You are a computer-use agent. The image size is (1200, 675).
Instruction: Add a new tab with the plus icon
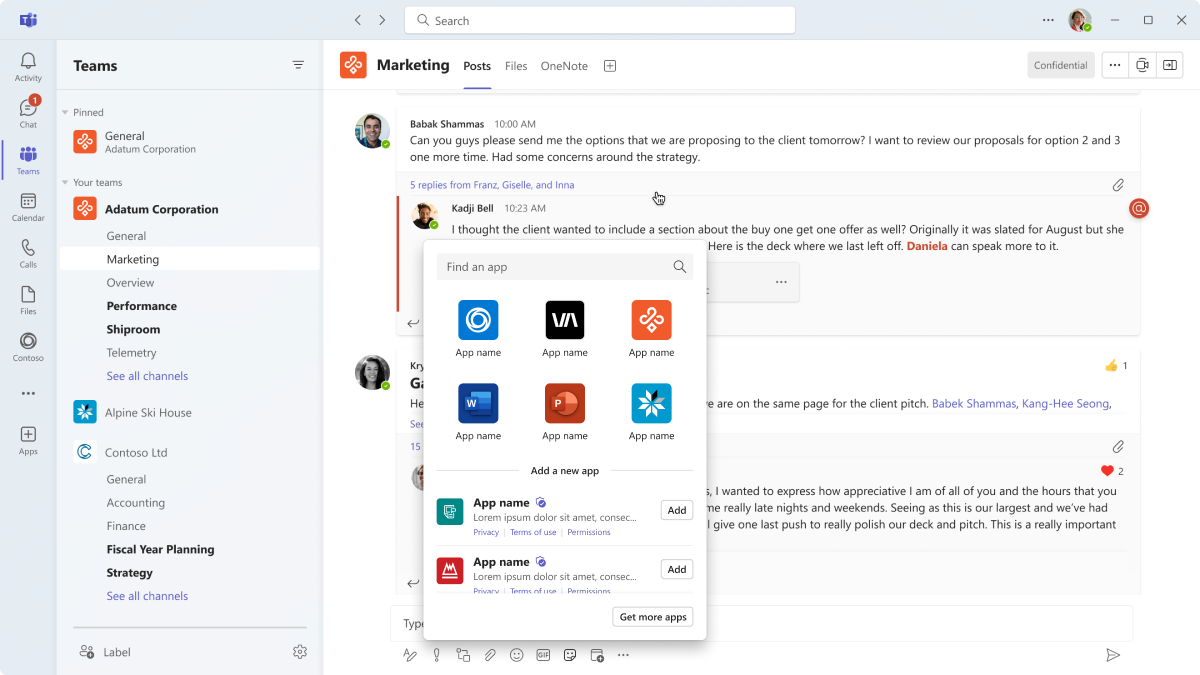tap(610, 66)
